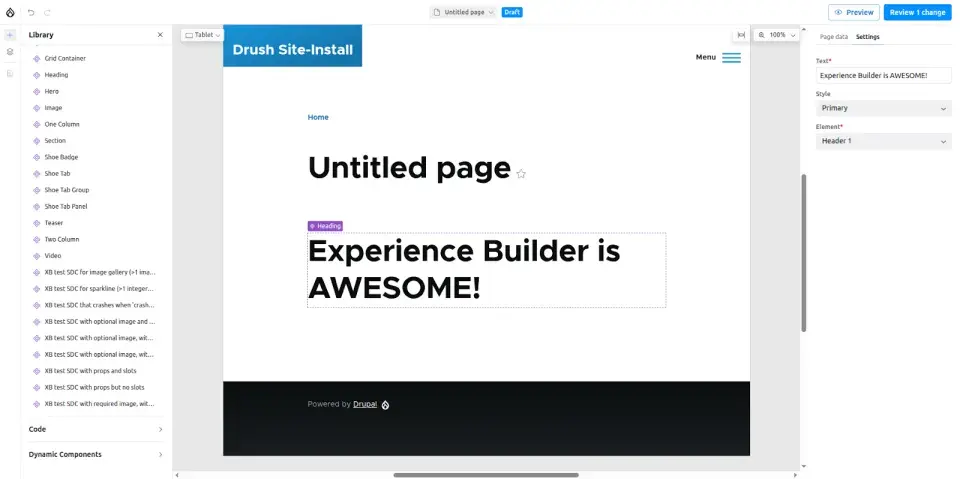Click the Teaser component icon
This screenshot has height=479, width=960.
[x=37, y=224]
